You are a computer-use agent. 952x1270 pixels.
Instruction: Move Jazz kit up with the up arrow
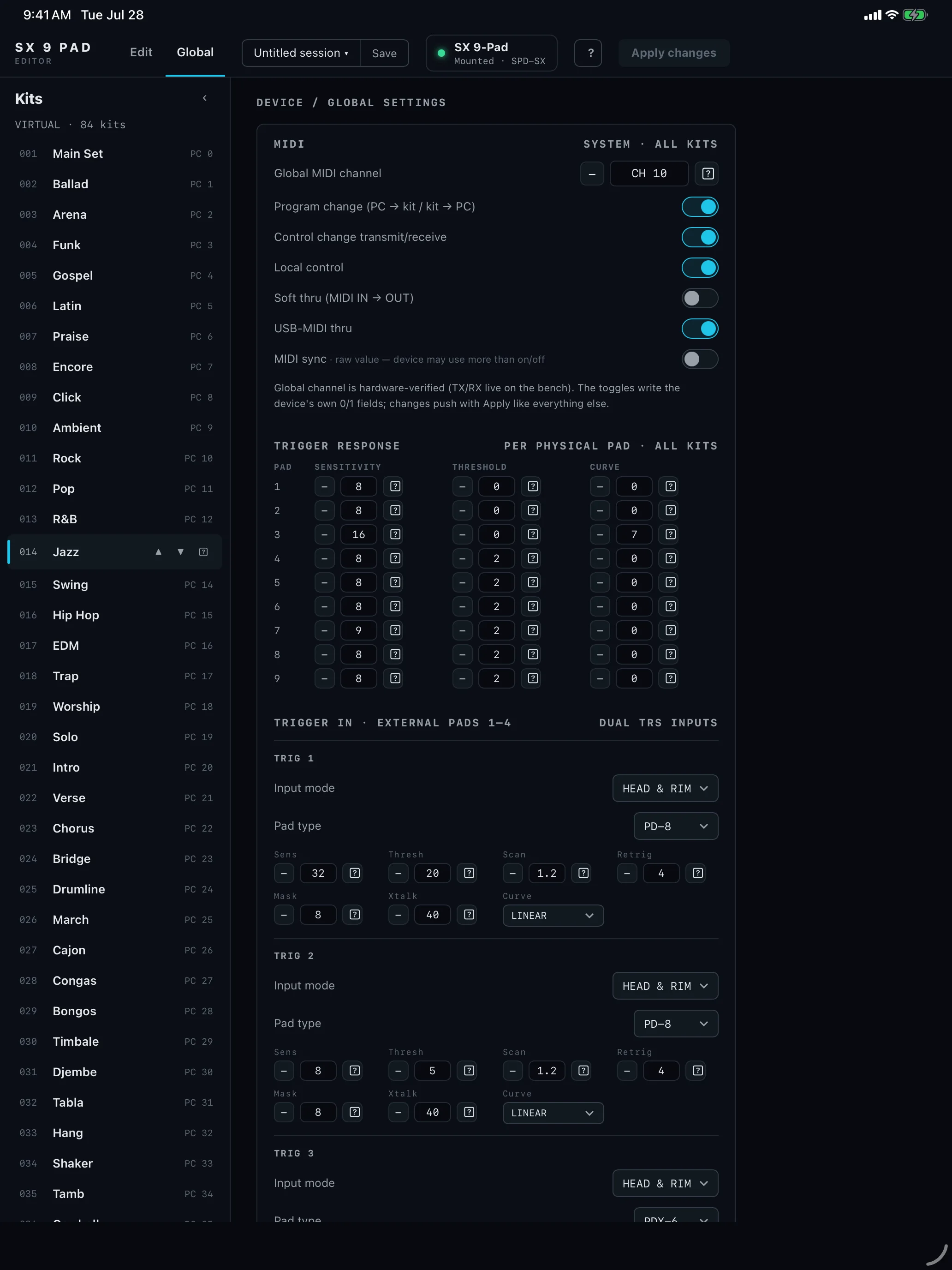pos(158,552)
